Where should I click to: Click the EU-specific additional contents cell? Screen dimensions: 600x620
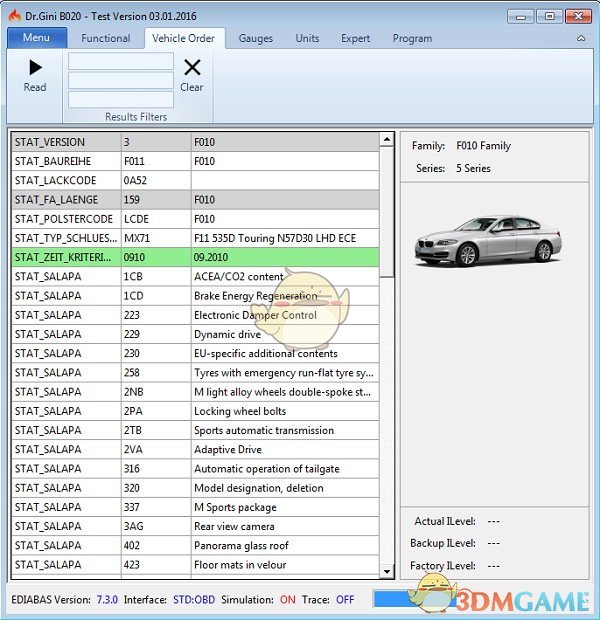(x=285, y=353)
